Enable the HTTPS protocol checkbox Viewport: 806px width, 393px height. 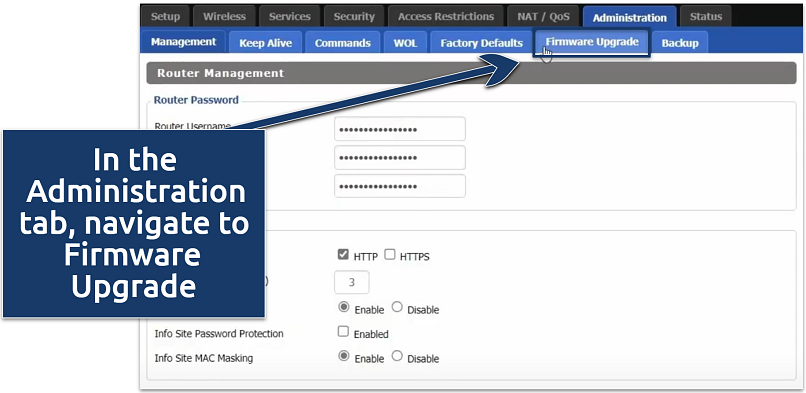[x=390, y=254]
